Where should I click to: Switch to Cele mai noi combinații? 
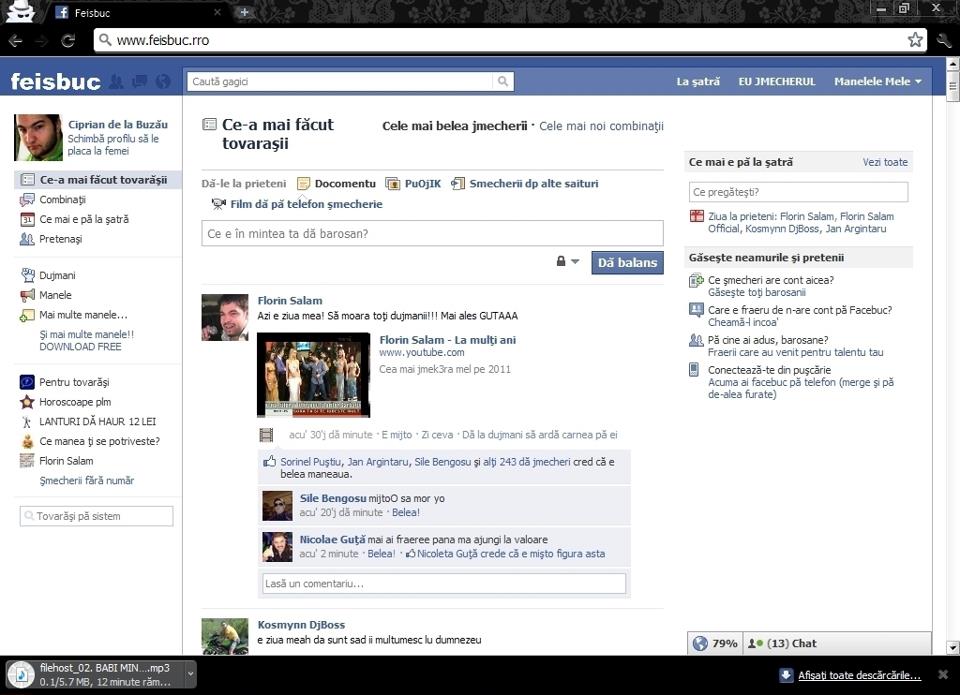click(601, 126)
